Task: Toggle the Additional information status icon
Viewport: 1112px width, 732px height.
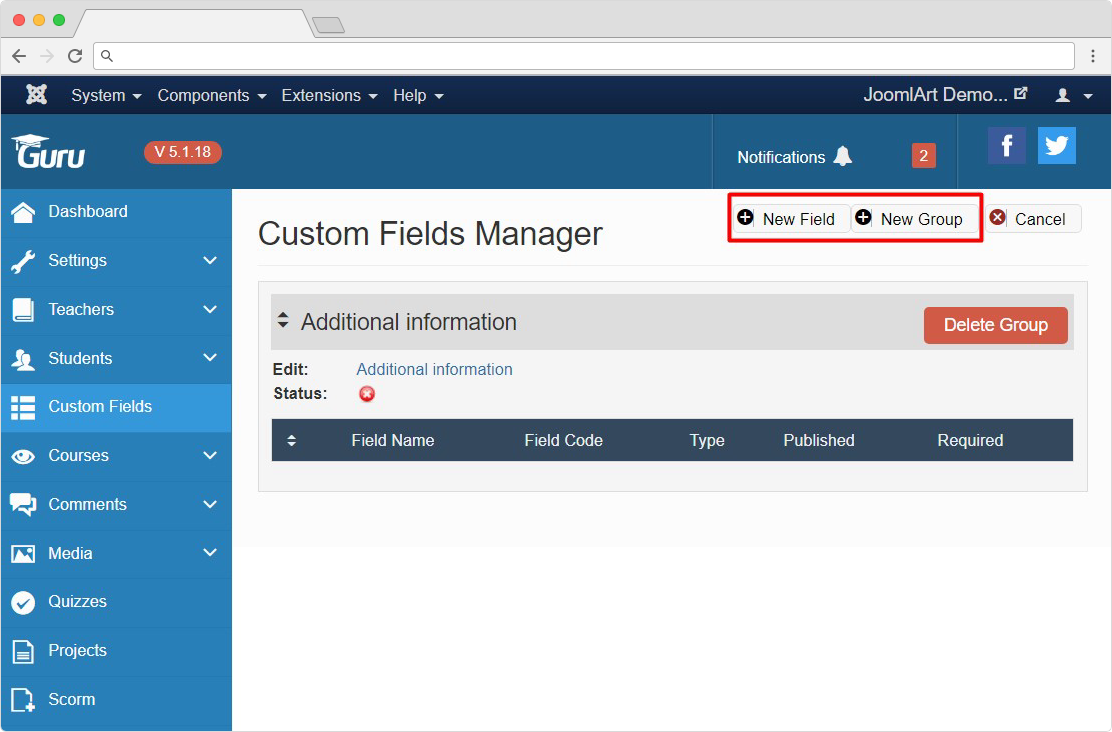Action: 367,394
